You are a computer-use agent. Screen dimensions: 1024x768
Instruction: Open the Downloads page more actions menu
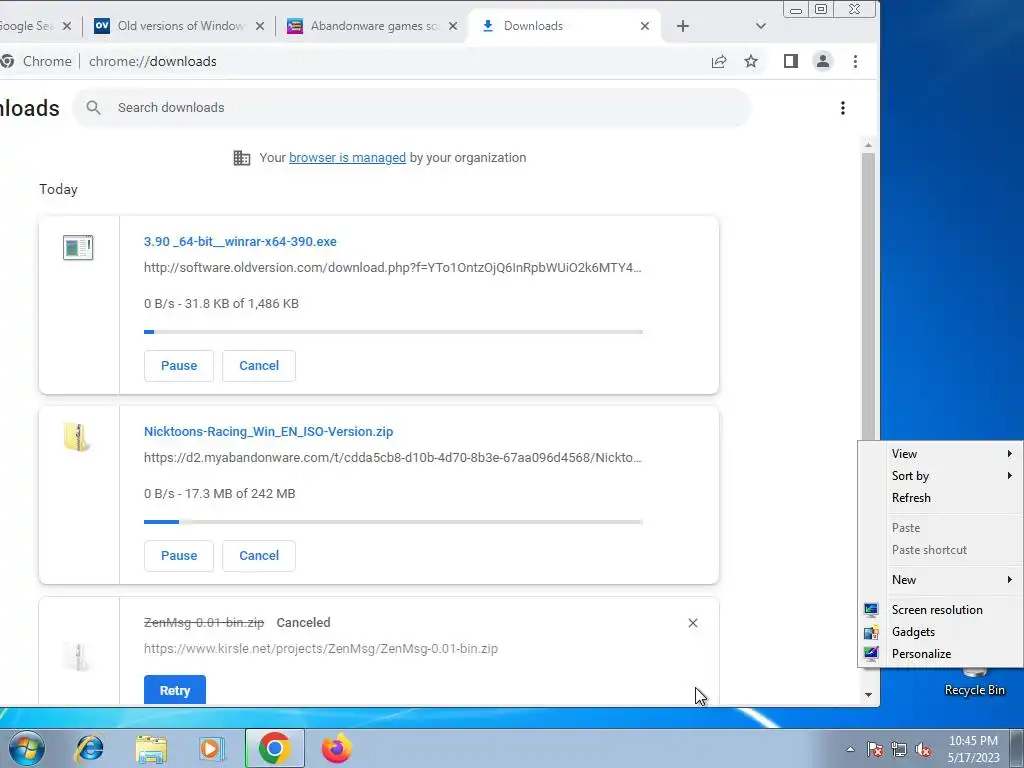click(x=842, y=108)
